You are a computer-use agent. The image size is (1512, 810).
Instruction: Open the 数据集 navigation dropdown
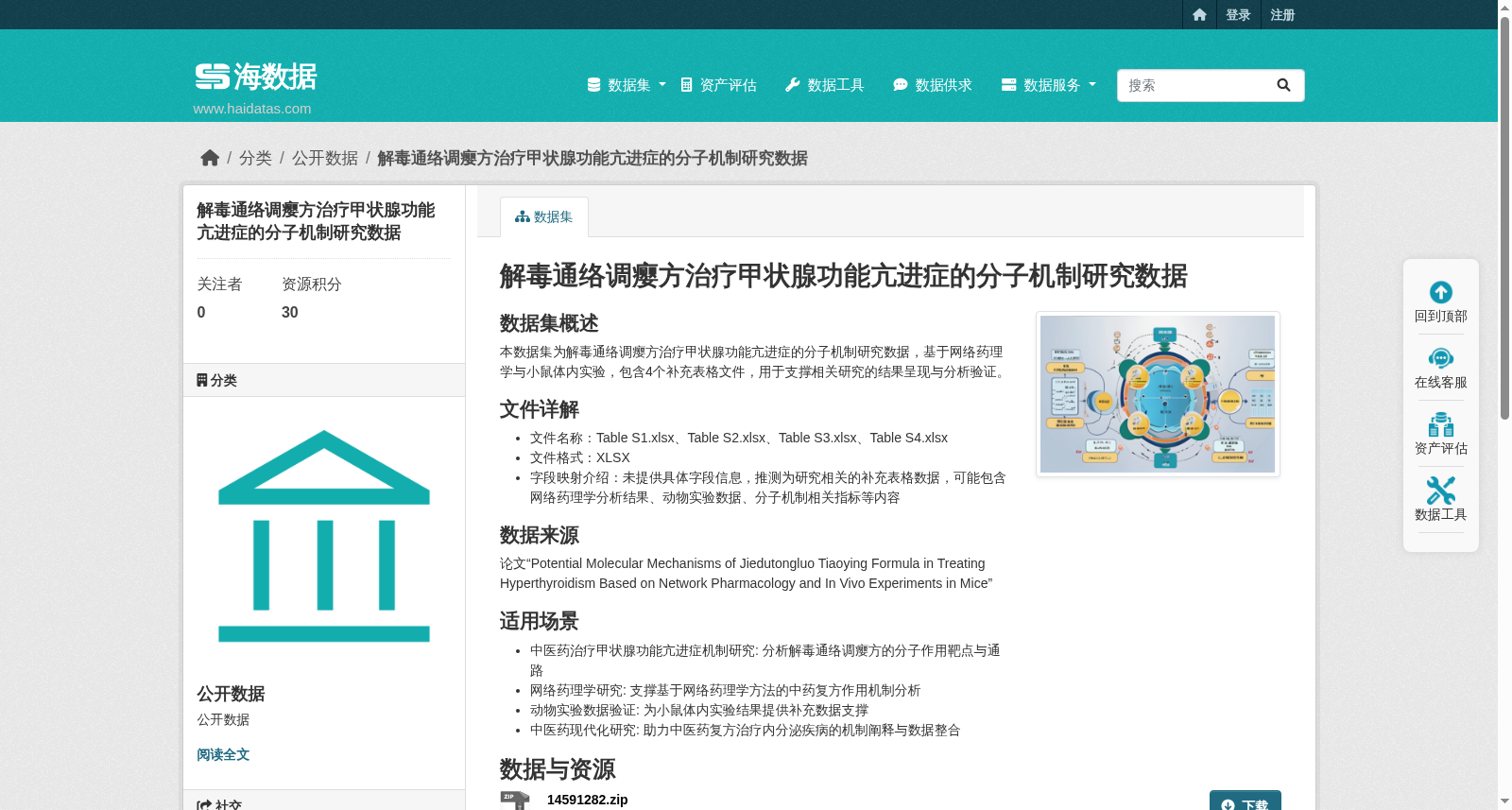[627, 85]
